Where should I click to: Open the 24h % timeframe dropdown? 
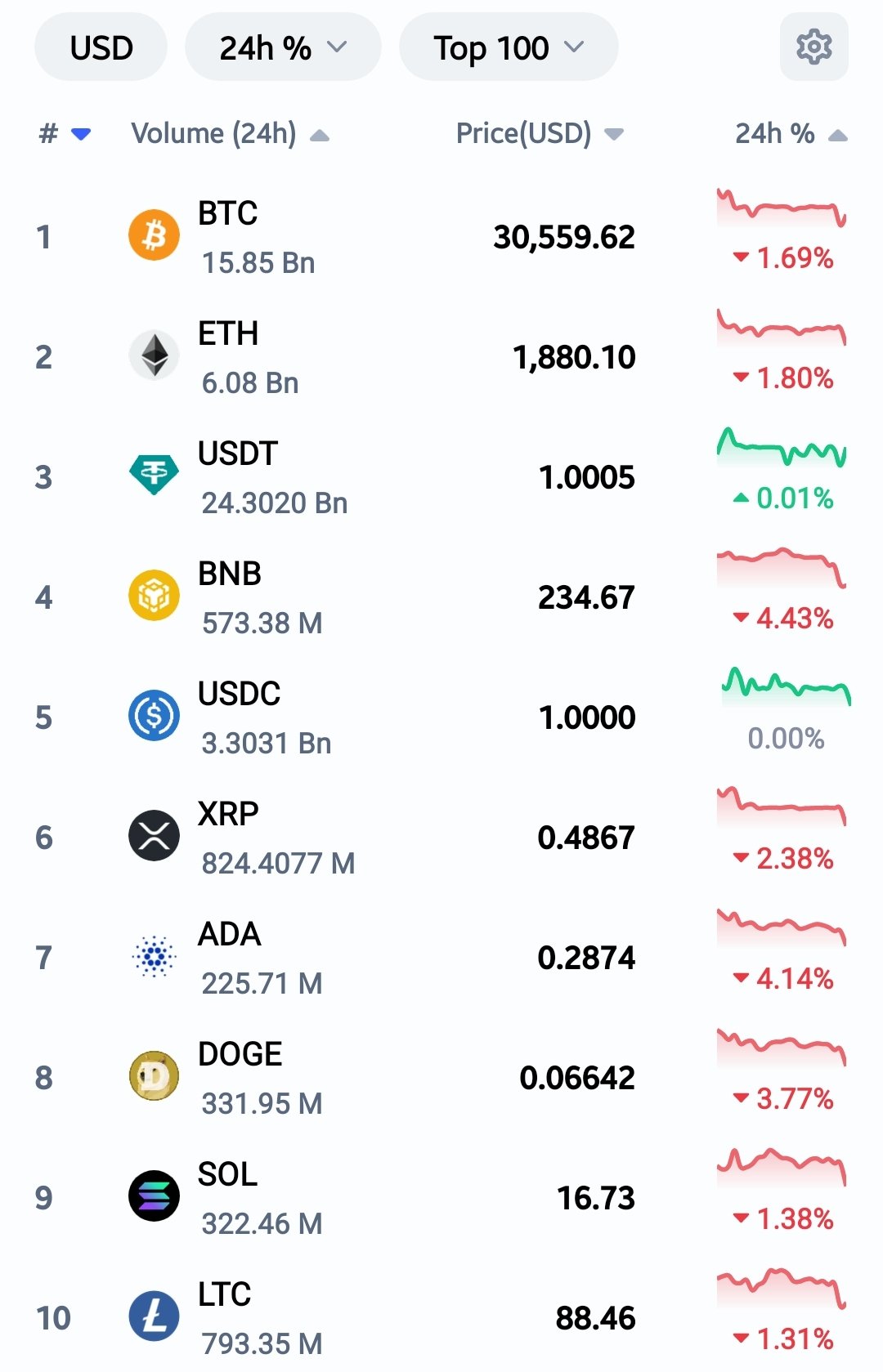pos(283,47)
